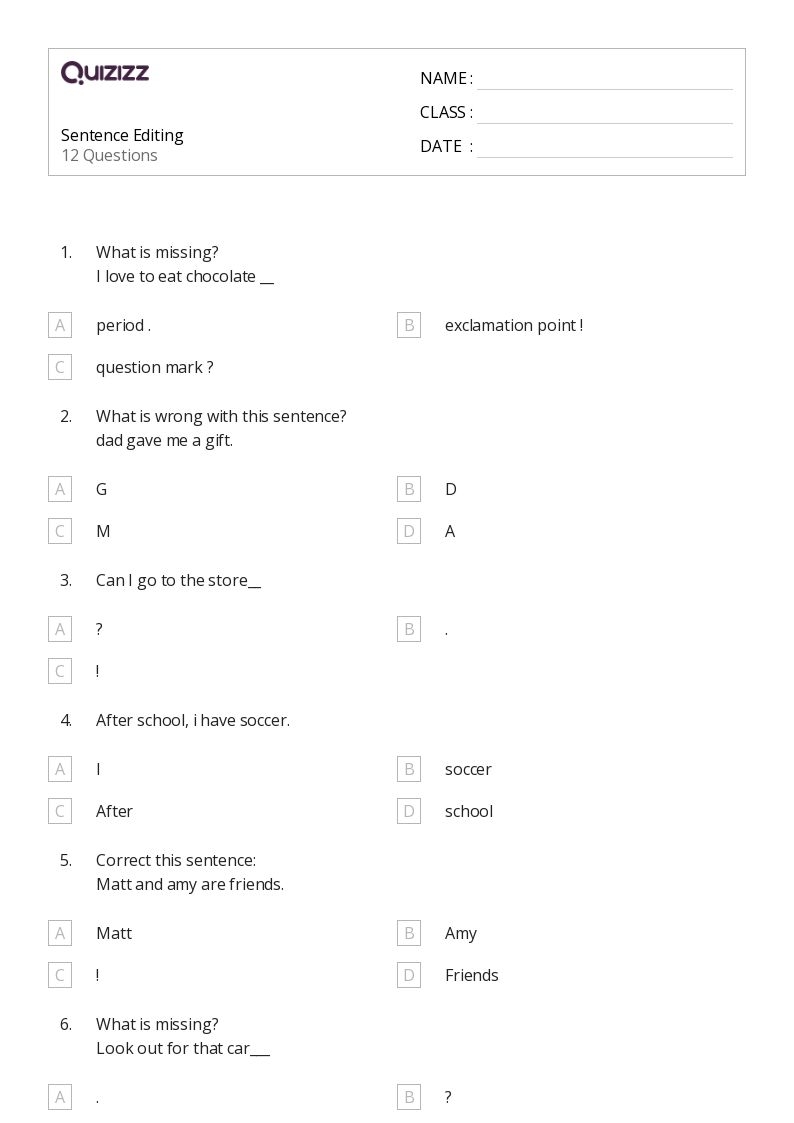Check box D next to 'Friends'
Screen dimensions: 794x1123
(x=409, y=975)
